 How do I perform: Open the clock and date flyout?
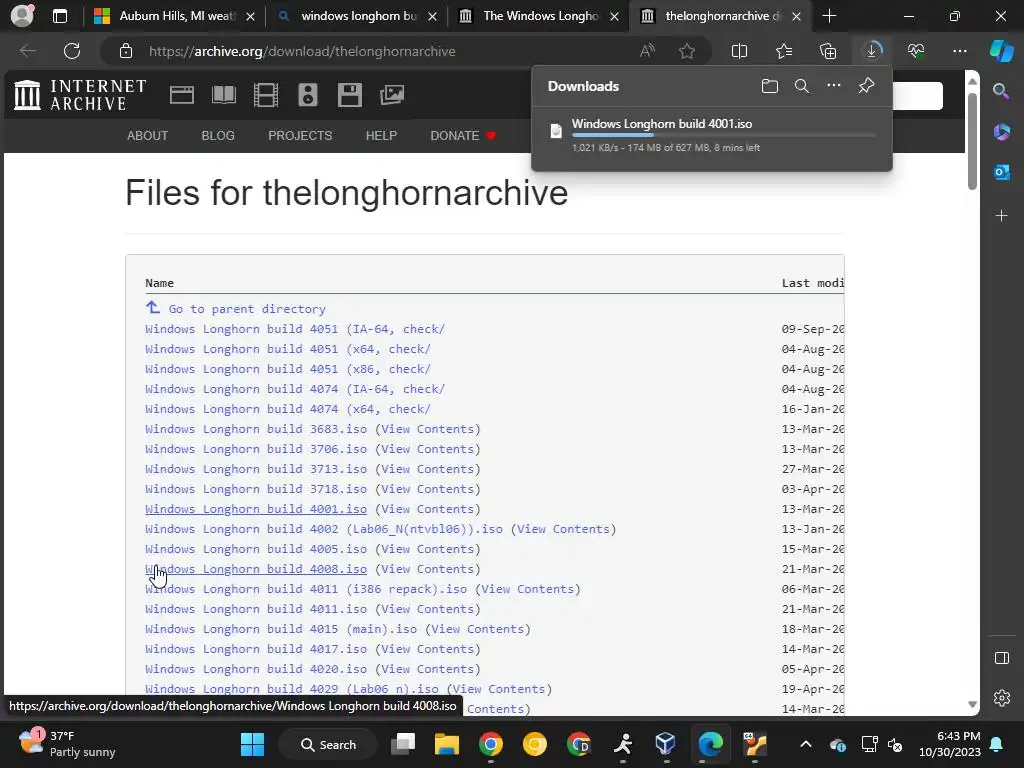950,744
